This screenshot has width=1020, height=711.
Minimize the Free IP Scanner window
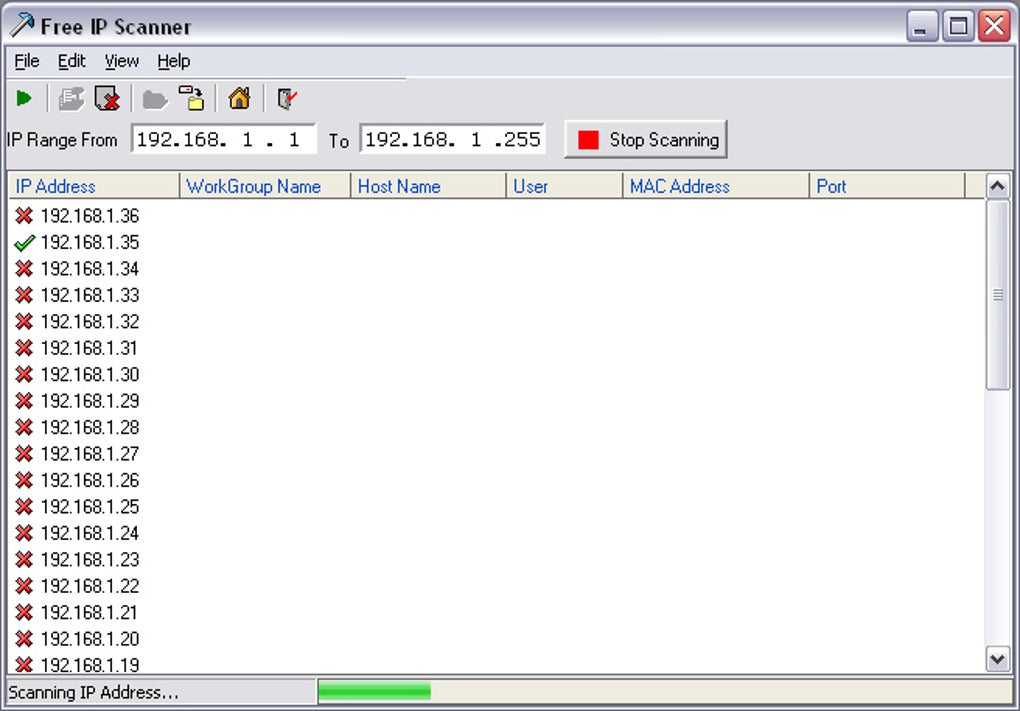(921, 27)
